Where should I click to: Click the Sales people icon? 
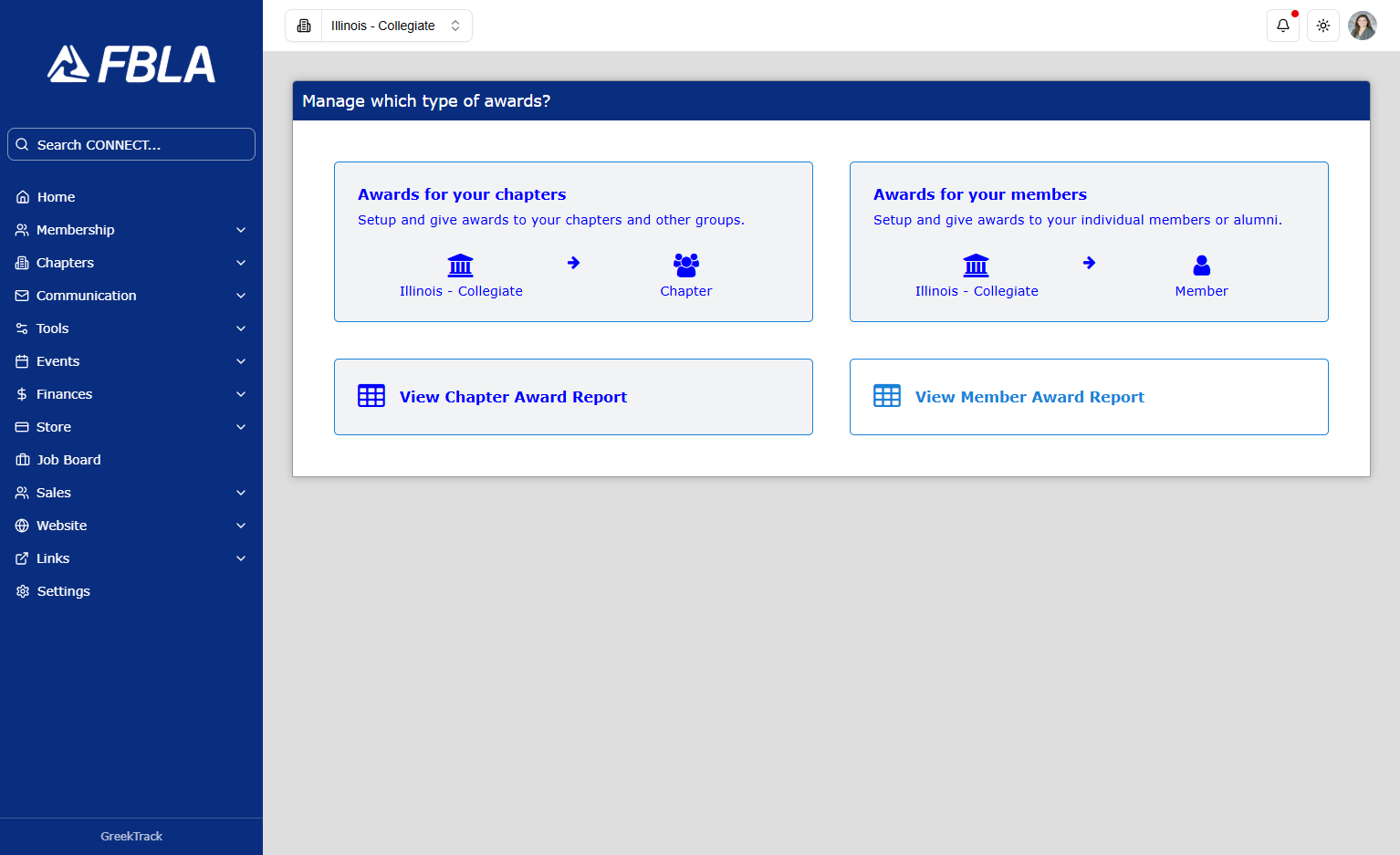click(x=22, y=493)
